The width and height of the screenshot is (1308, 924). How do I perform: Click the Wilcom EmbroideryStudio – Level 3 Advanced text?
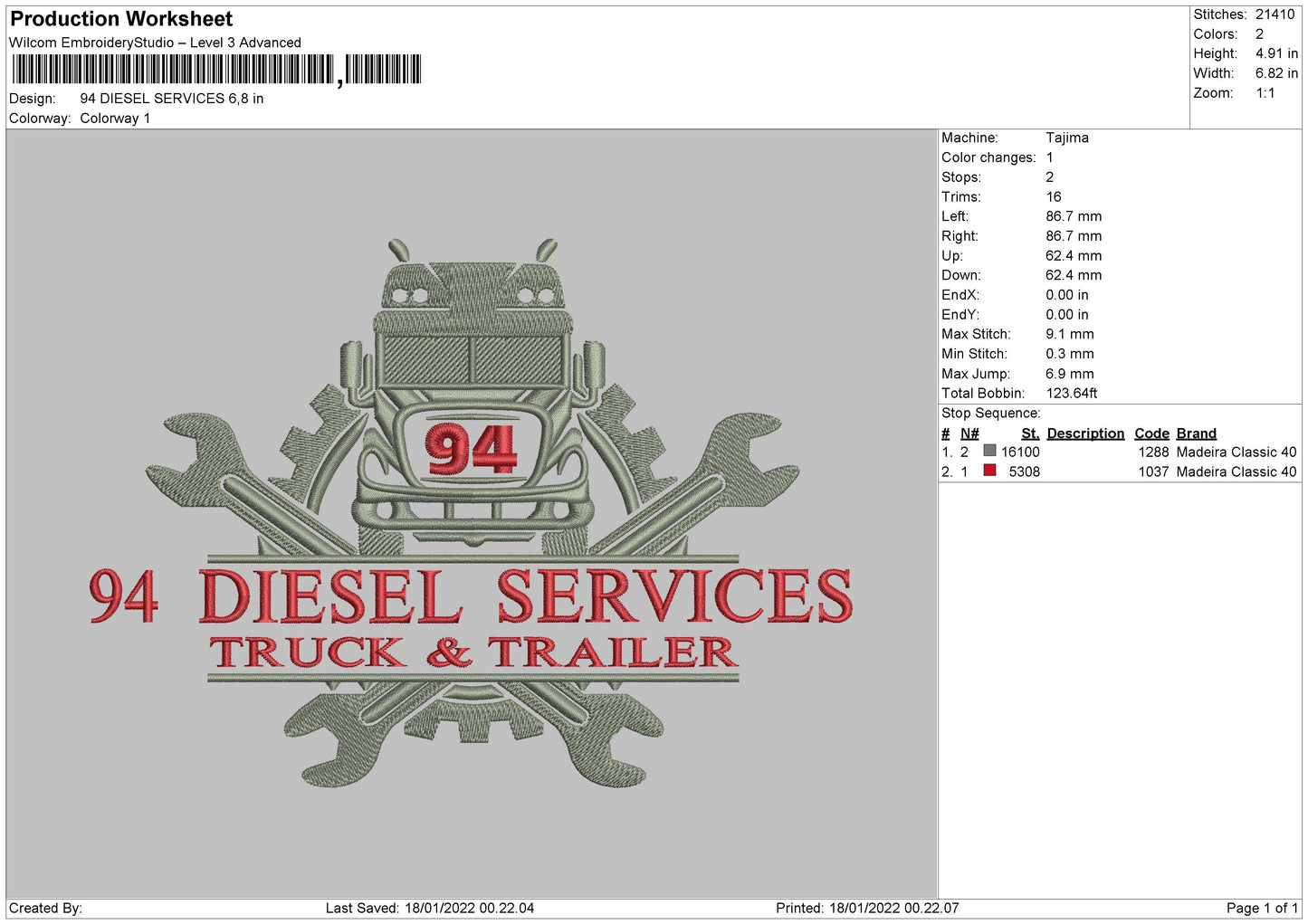tap(155, 43)
